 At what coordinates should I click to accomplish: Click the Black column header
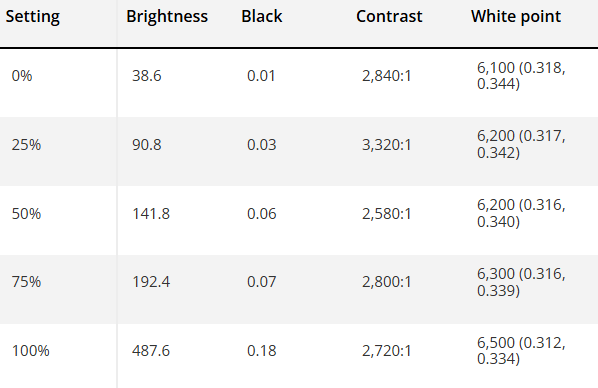[262, 16]
